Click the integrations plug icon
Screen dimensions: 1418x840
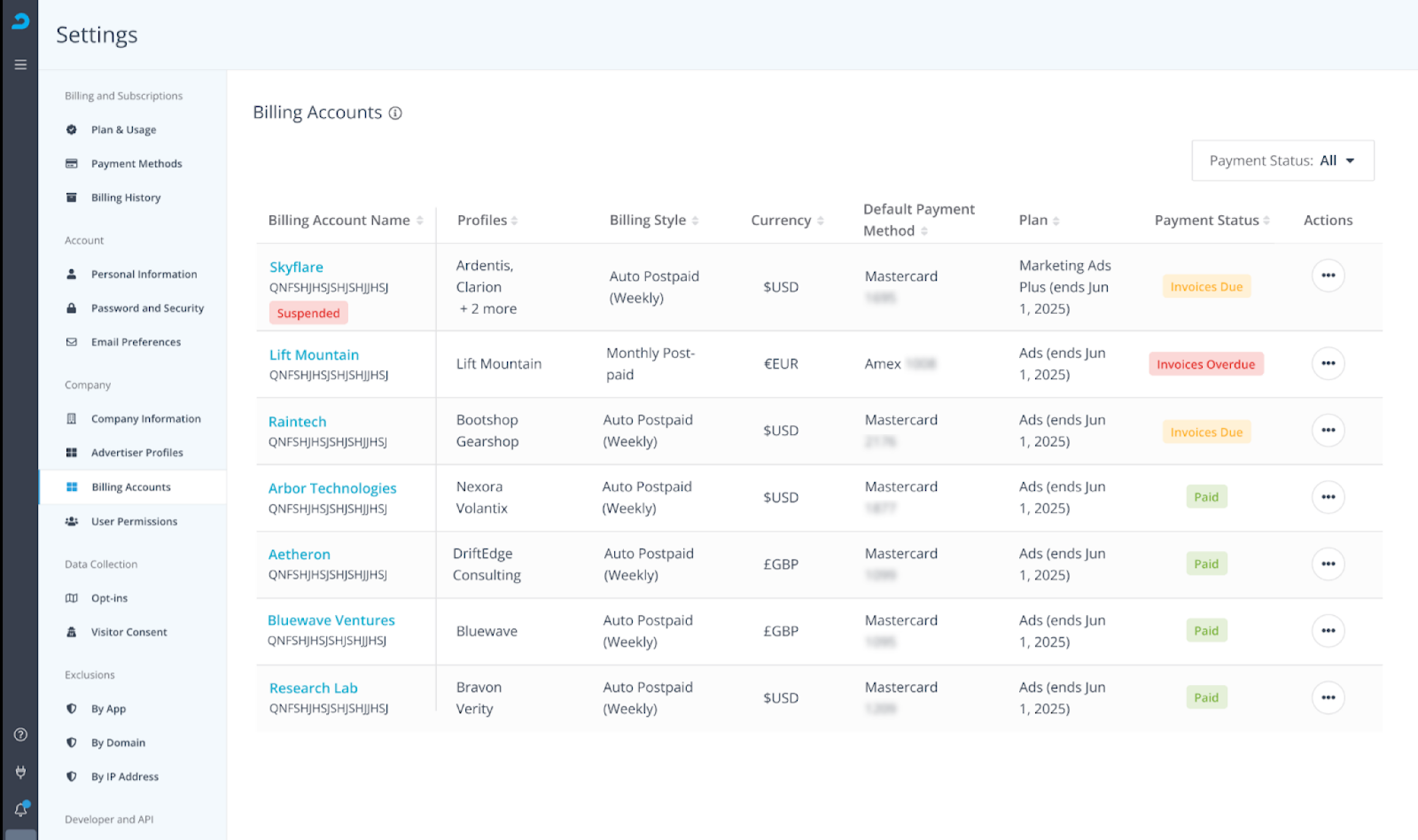(20, 772)
